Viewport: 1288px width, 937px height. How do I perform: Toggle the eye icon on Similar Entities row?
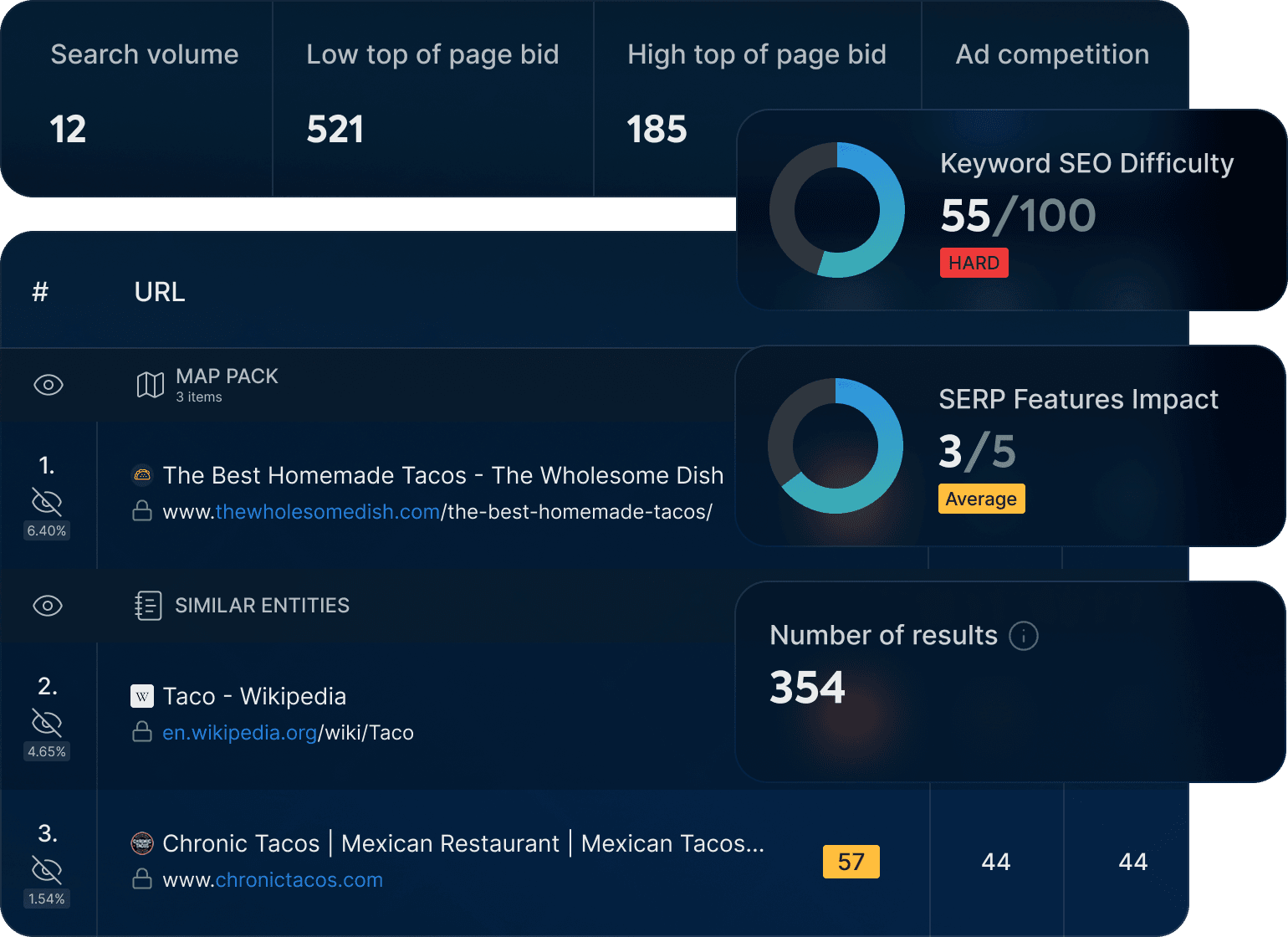point(48,606)
